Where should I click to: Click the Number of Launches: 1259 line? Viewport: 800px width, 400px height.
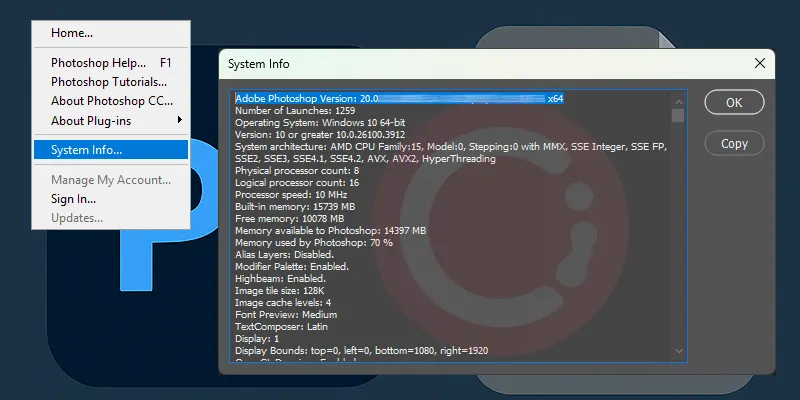pos(295,111)
